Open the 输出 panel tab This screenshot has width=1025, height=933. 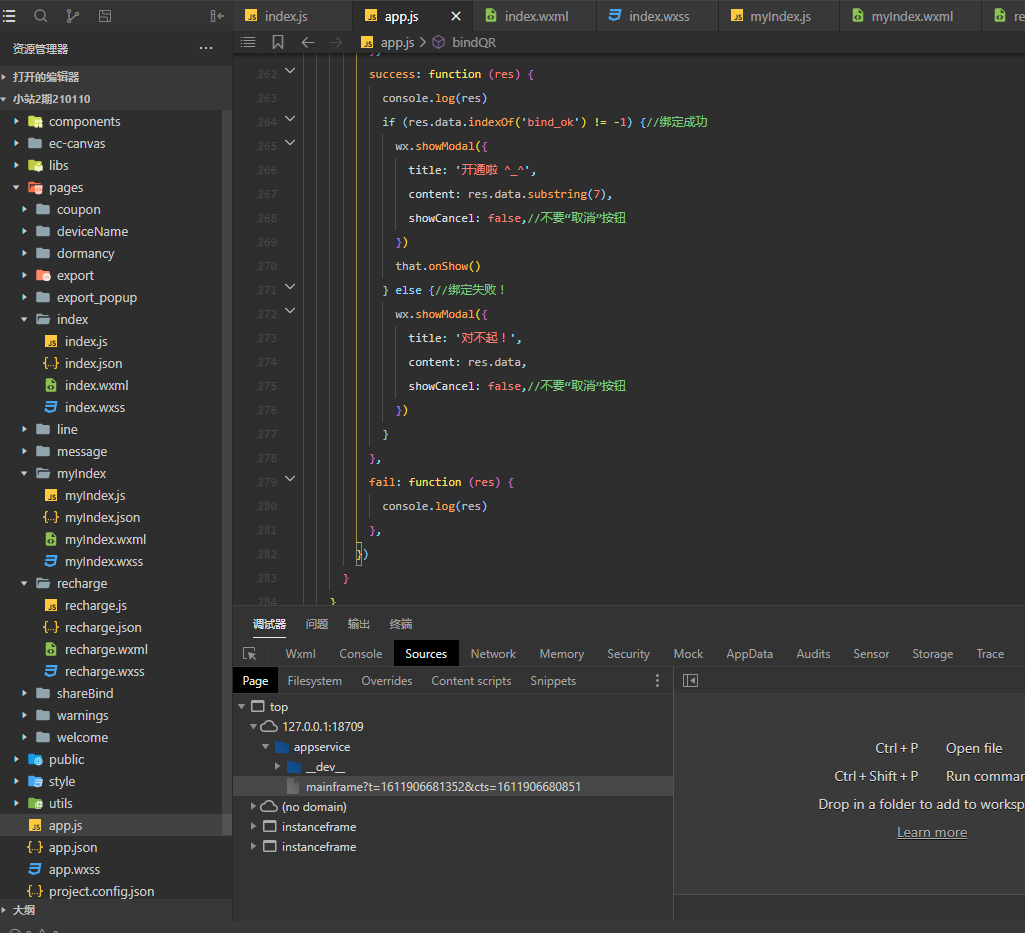[358, 624]
